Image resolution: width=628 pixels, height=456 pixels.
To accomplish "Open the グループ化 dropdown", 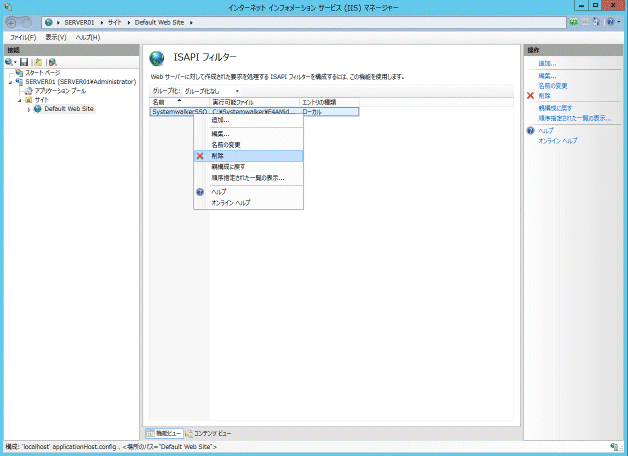I will pyautogui.click(x=211, y=91).
